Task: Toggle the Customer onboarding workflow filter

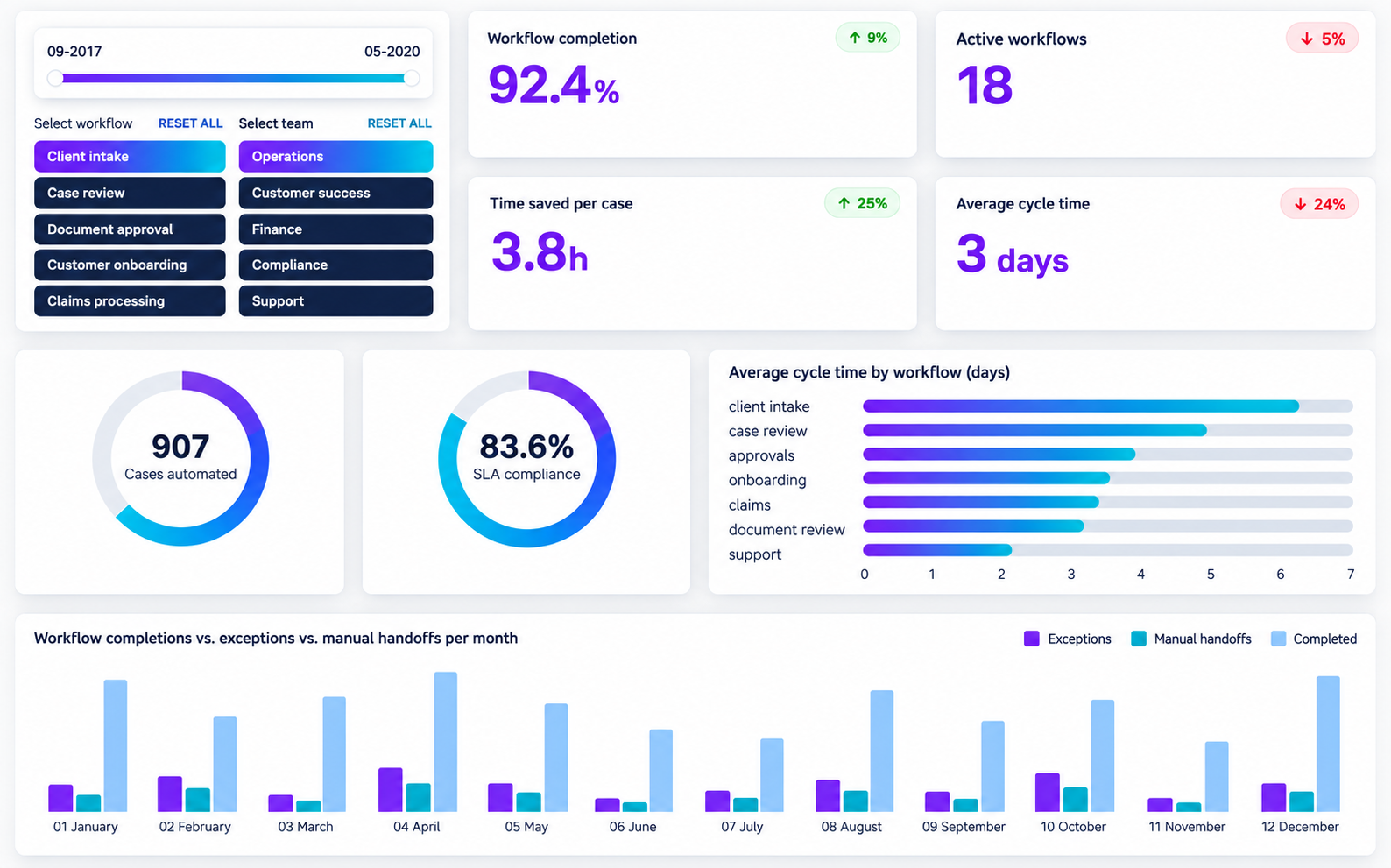Action: pos(130,265)
